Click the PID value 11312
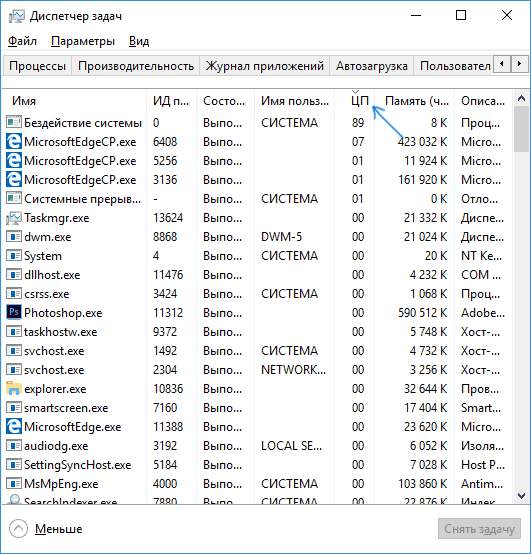Viewport: 531px width, 554px height. pyautogui.click(x=168, y=313)
